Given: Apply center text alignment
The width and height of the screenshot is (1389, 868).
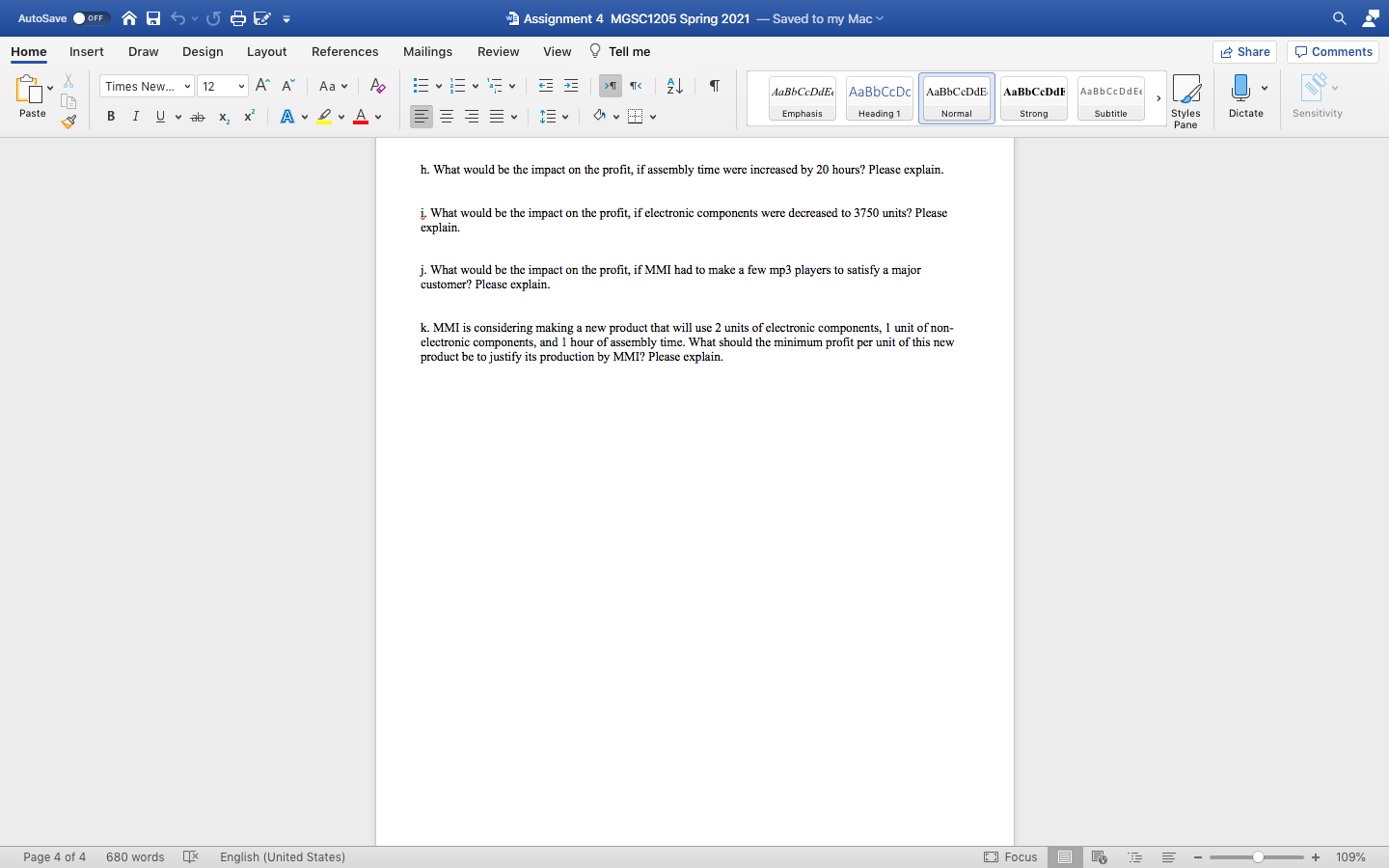Looking at the screenshot, I should [x=447, y=116].
